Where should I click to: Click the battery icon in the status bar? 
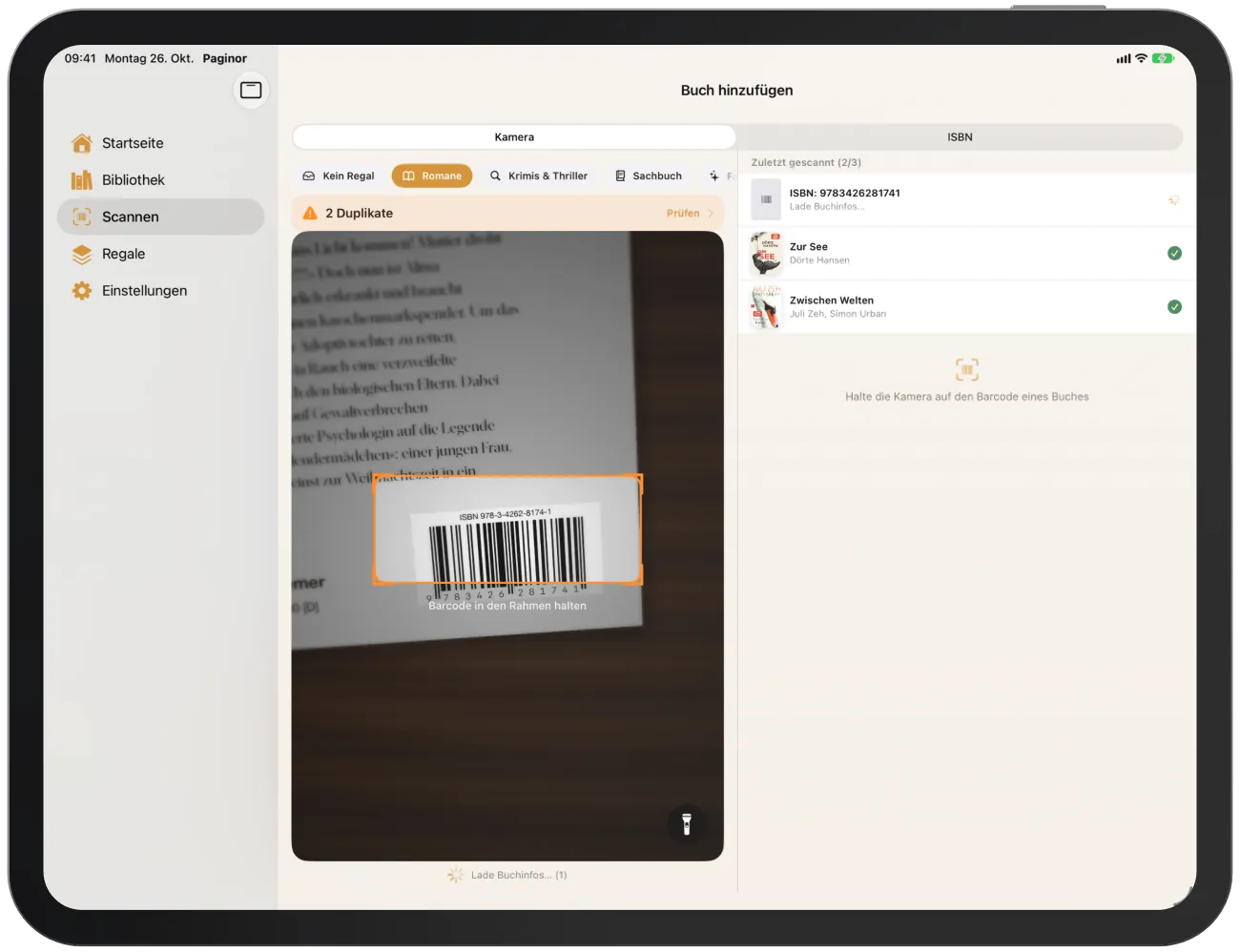[x=1163, y=58]
